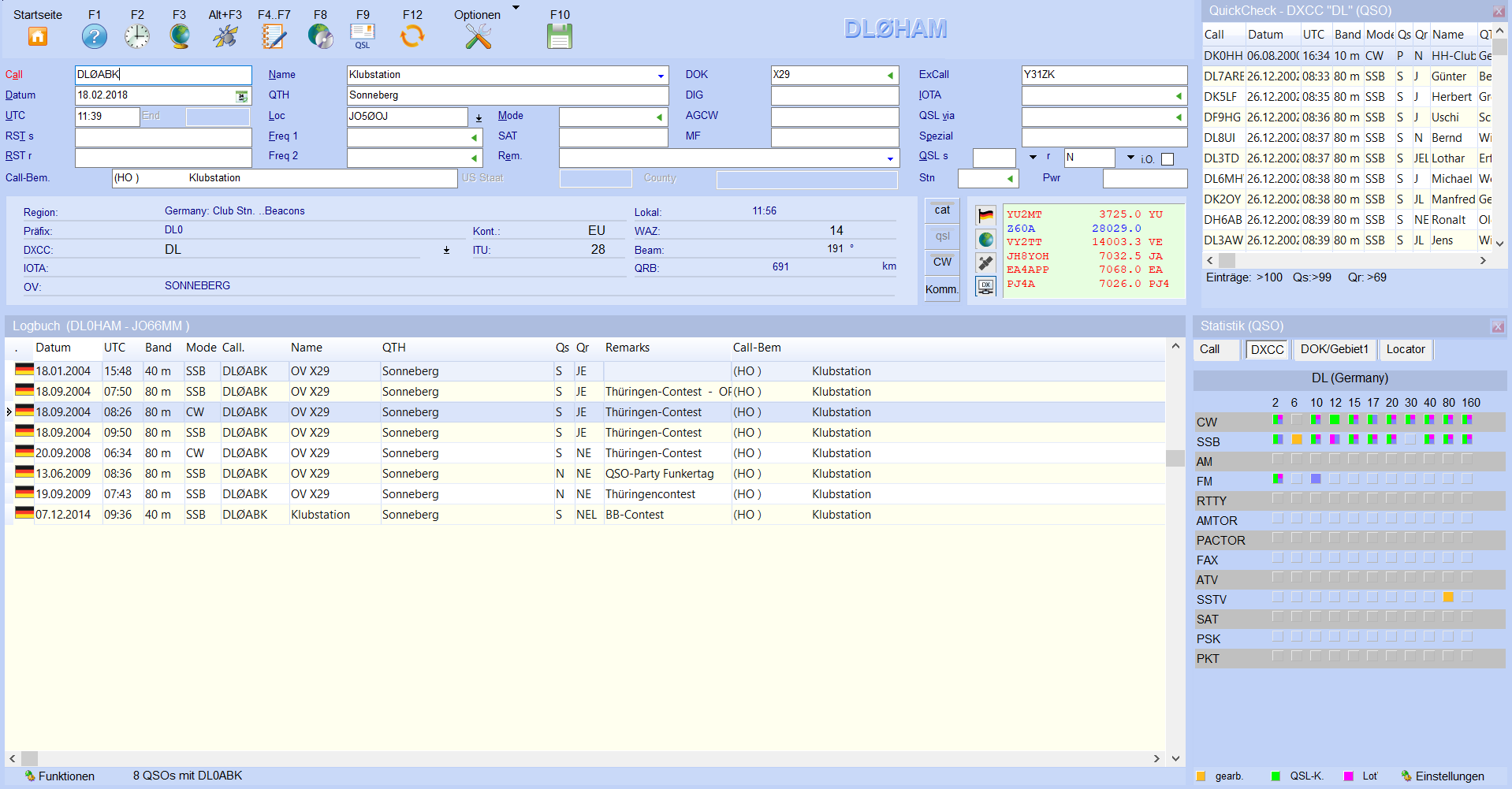1512x789 pixels.
Task: Click the F12 refresh arrows icon
Action: (412, 36)
